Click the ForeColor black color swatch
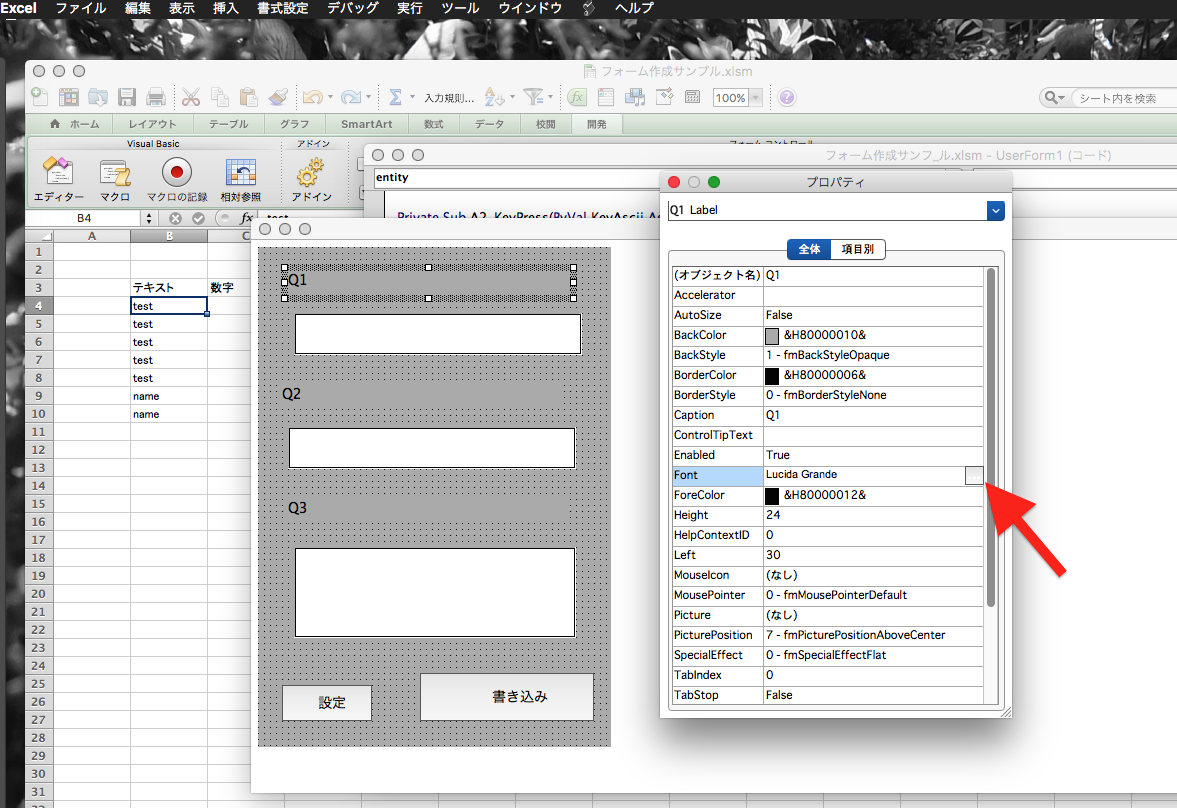1177x808 pixels. (x=772, y=495)
